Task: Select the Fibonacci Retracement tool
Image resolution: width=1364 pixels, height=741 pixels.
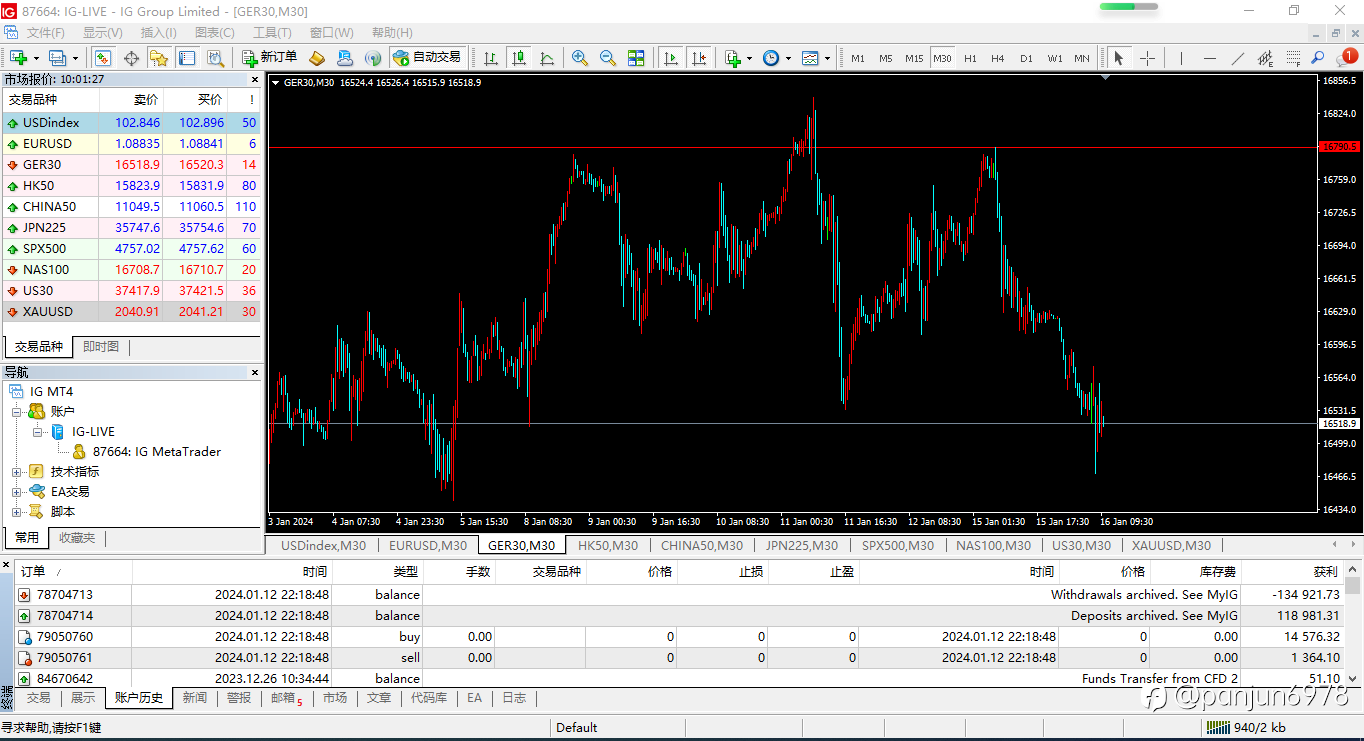Action: tap(1293, 58)
